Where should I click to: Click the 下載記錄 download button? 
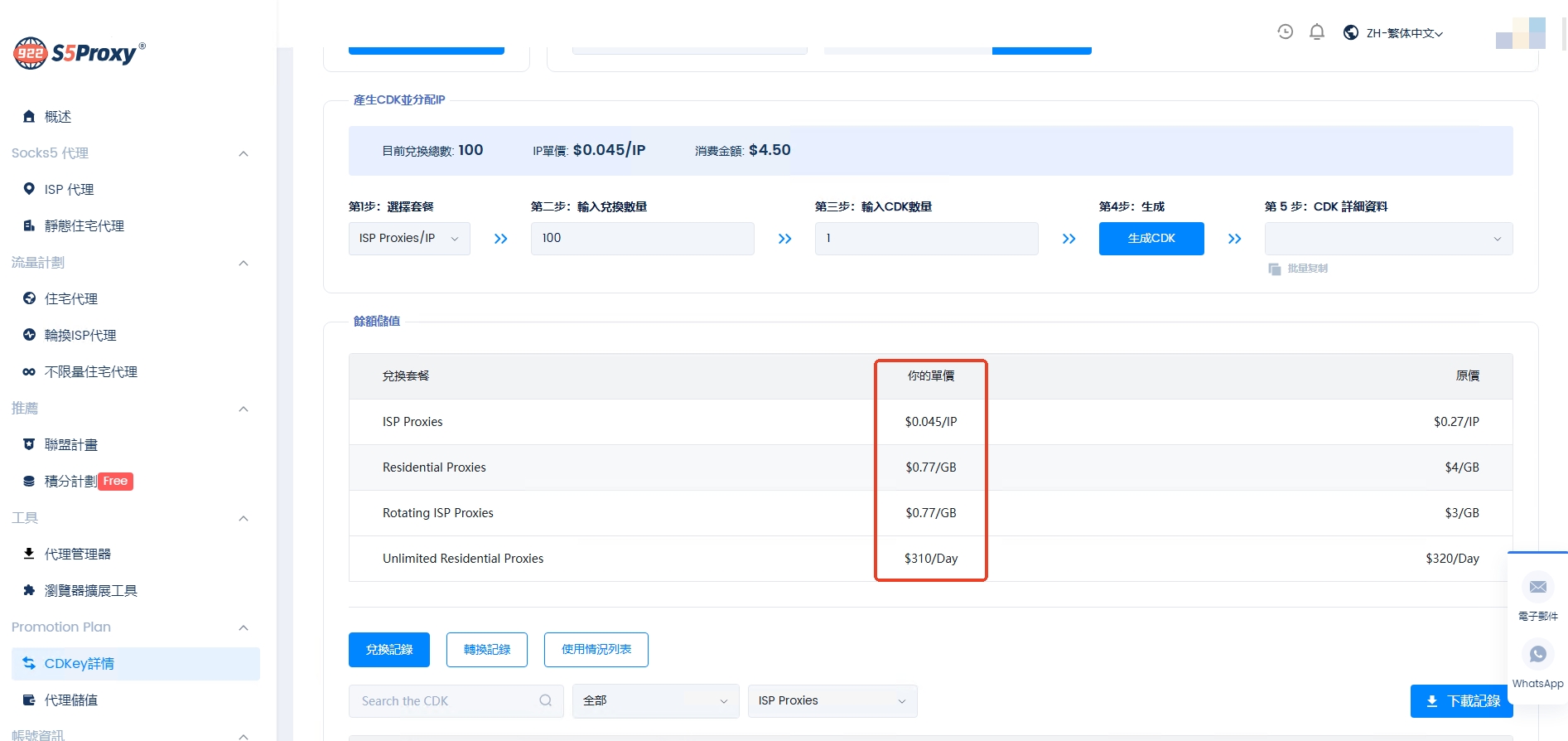(1461, 701)
